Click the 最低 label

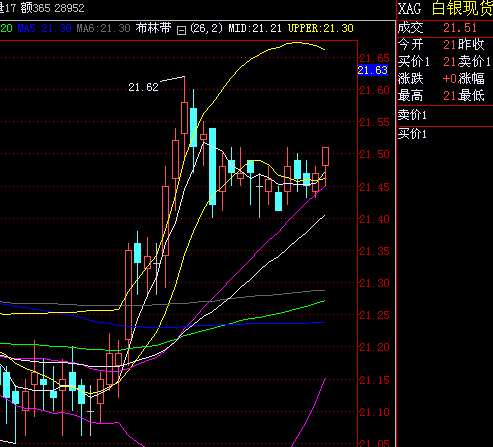[471, 96]
